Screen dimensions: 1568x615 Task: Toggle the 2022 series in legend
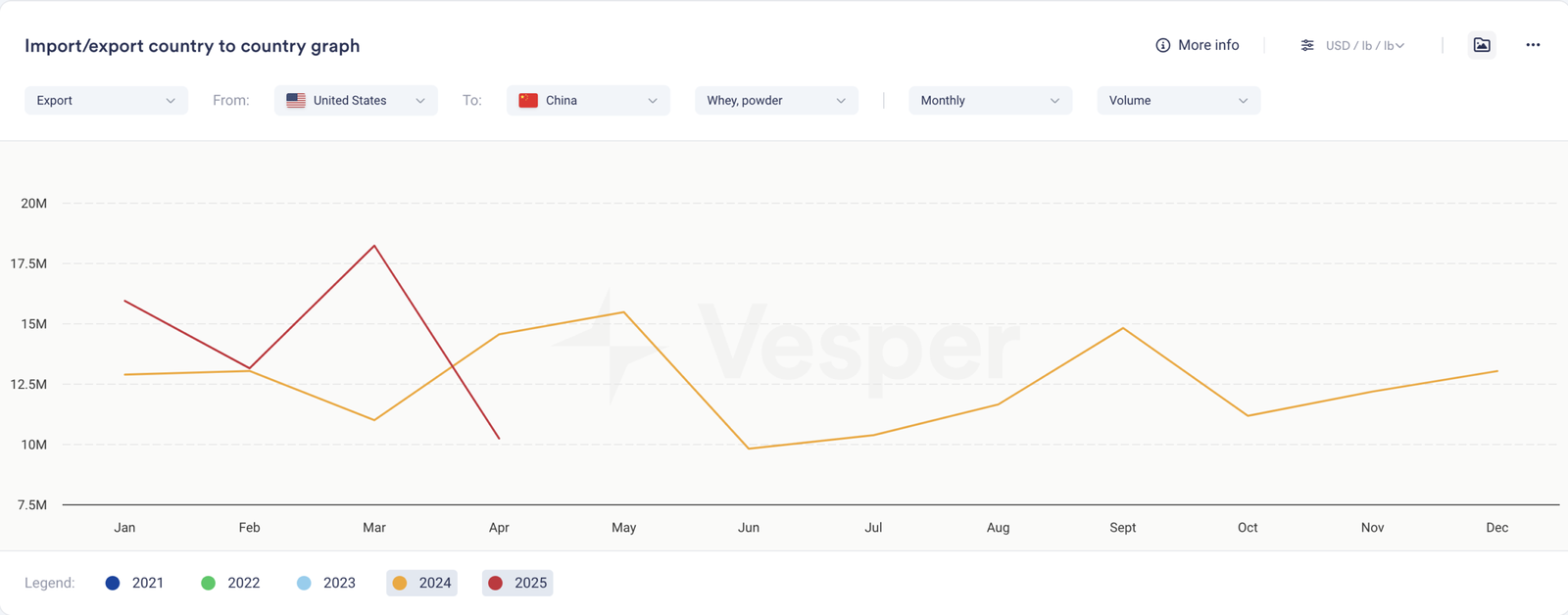[231, 583]
